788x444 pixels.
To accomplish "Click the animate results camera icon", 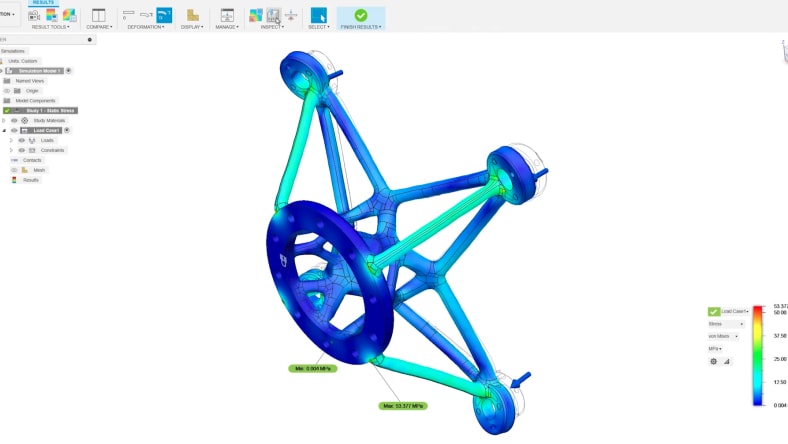I will pyautogui.click(x=34, y=16).
